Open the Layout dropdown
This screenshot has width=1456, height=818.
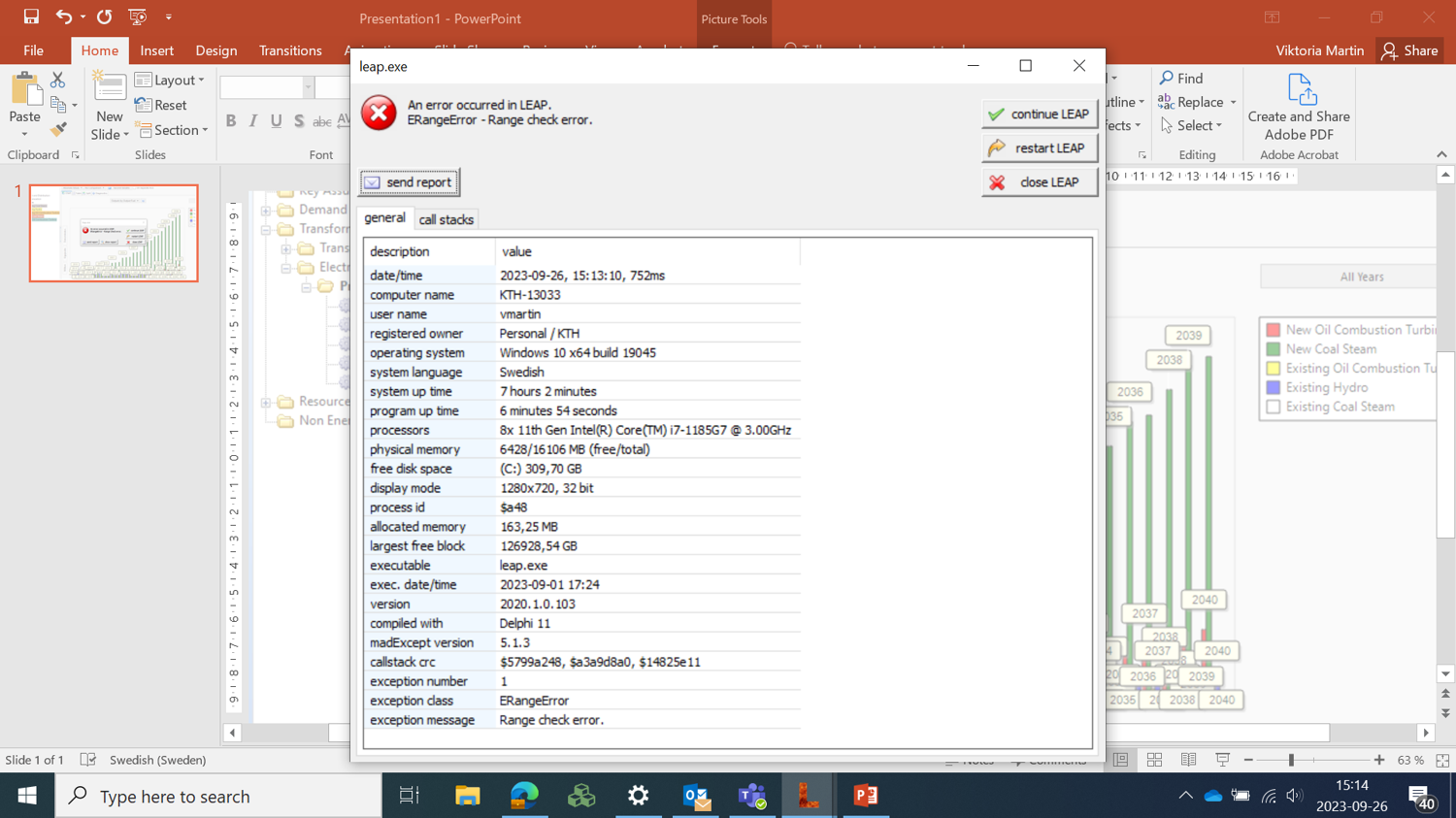[x=170, y=81]
